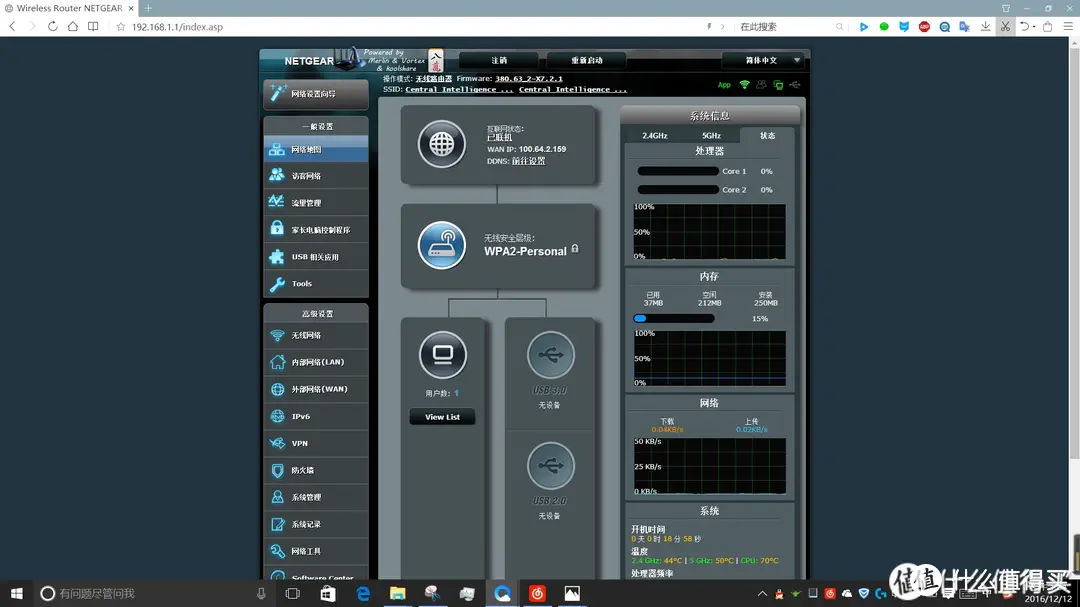
Task: Open USB 相关应用 page
Action: [315, 256]
